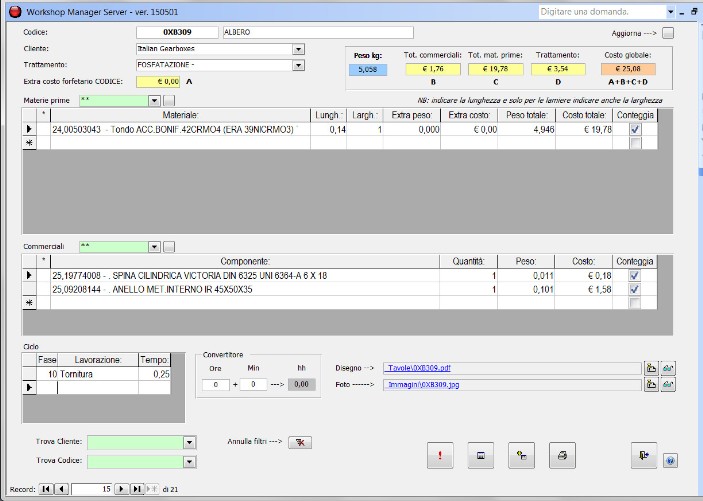The image size is (703, 501).
Task: Go to the first record
Action: 46,489
